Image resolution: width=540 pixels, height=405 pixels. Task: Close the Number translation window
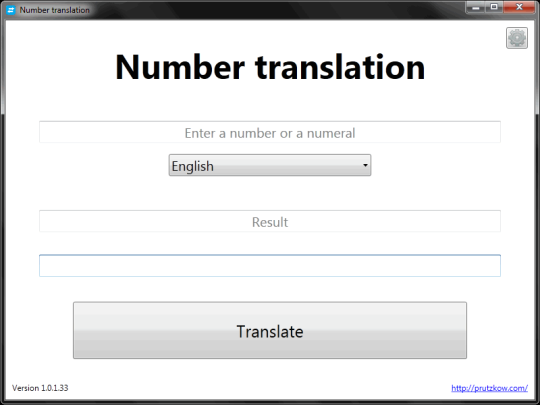(x=519, y=7)
